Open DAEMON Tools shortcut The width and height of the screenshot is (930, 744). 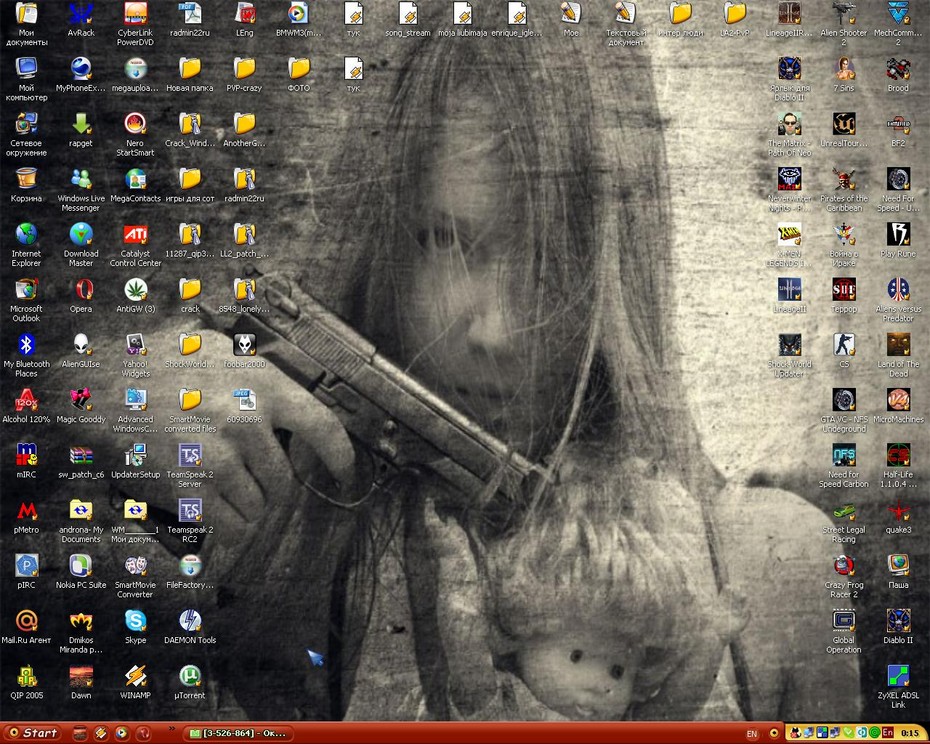tap(190, 627)
